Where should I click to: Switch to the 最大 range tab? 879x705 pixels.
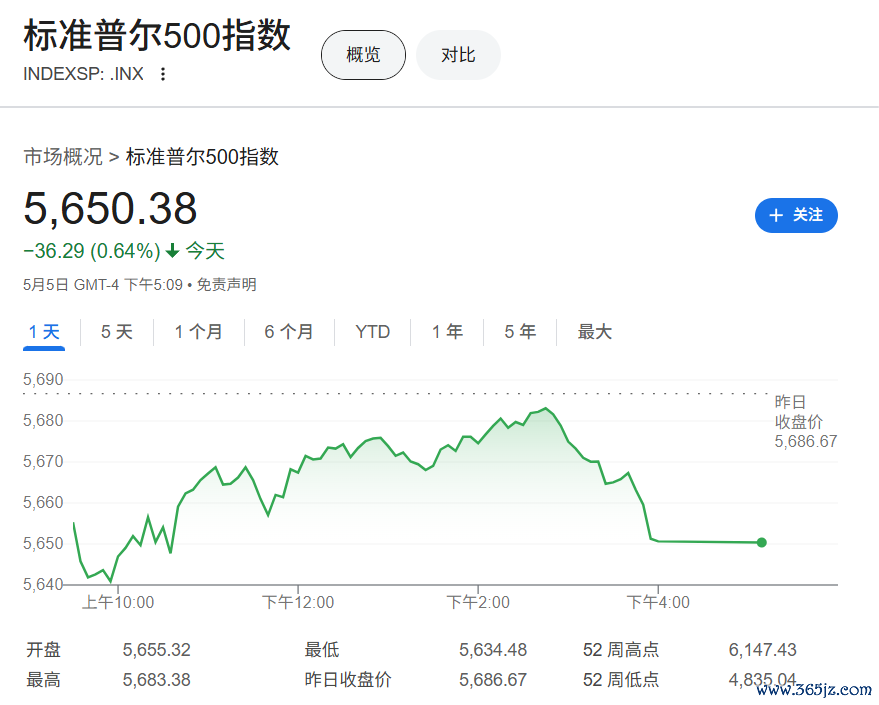click(x=594, y=332)
